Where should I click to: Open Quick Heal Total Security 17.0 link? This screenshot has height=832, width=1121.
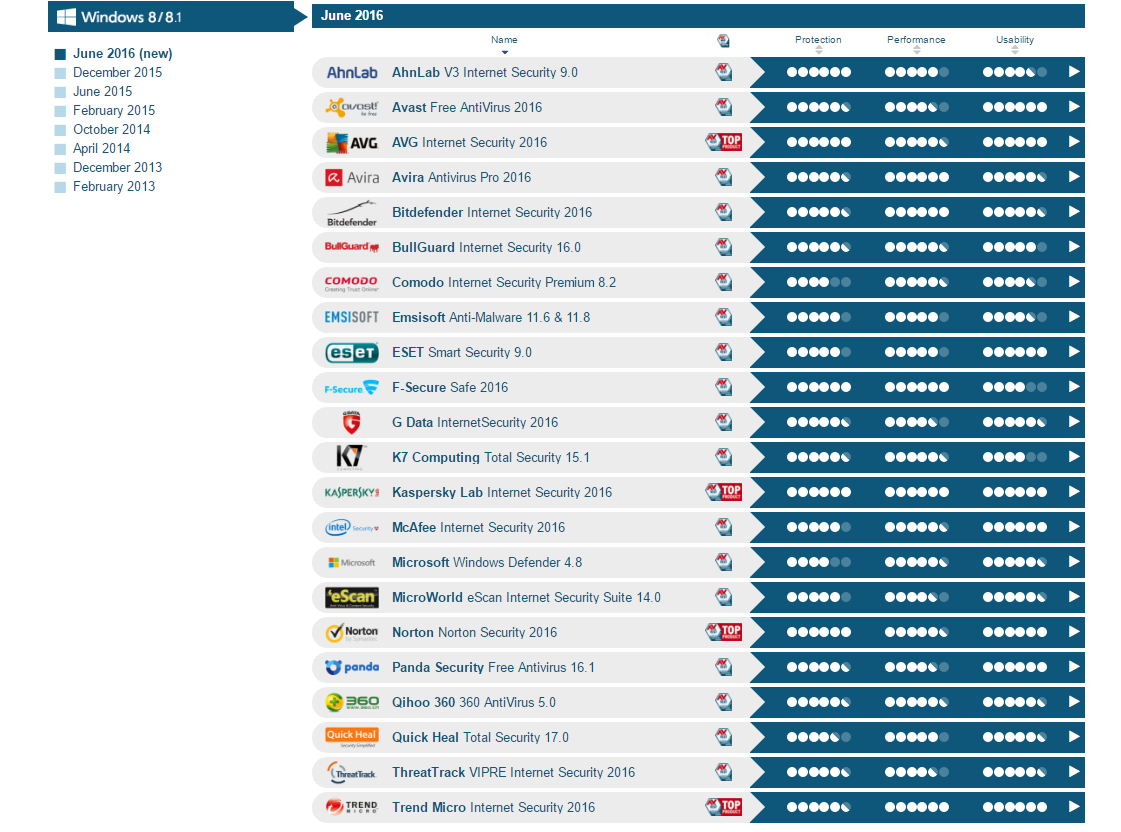coord(480,738)
